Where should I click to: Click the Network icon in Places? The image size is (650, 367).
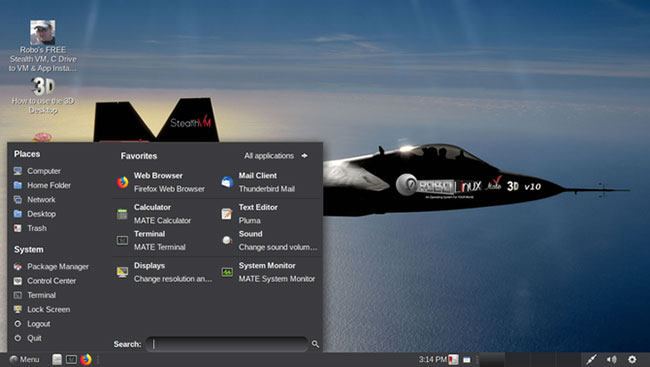[18, 199]
